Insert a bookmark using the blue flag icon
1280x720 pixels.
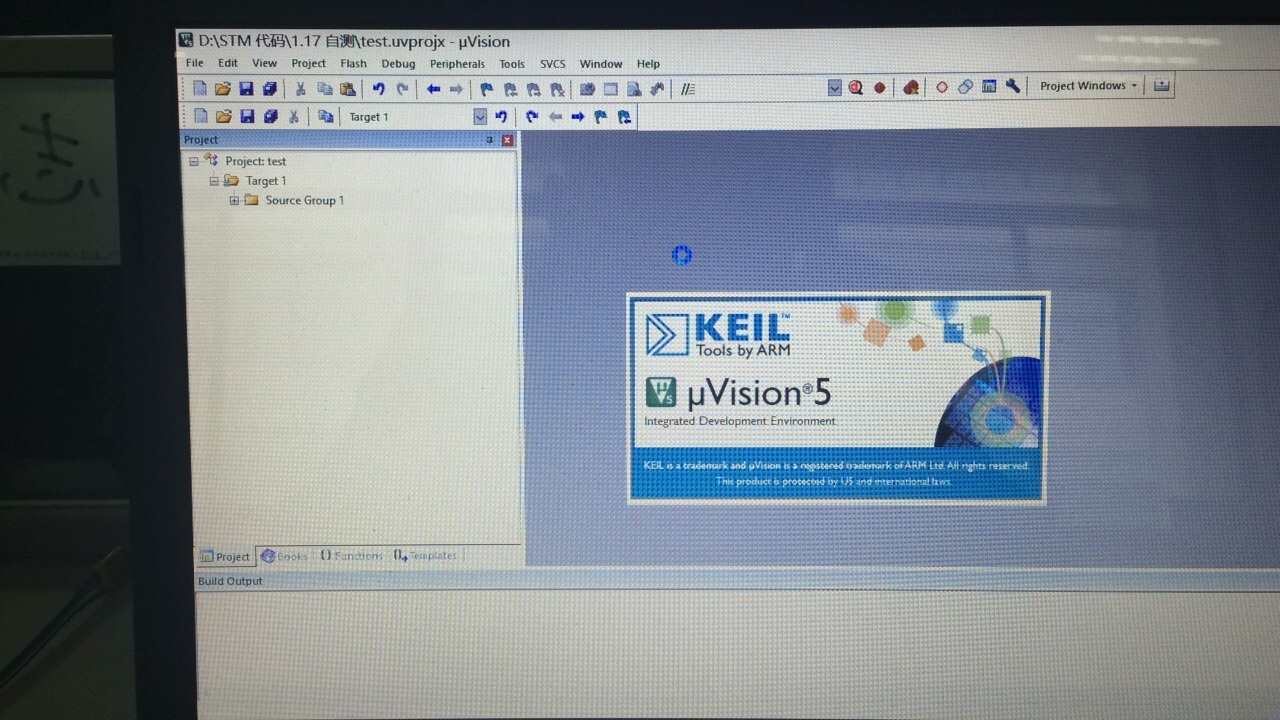[x=486, y=89]
